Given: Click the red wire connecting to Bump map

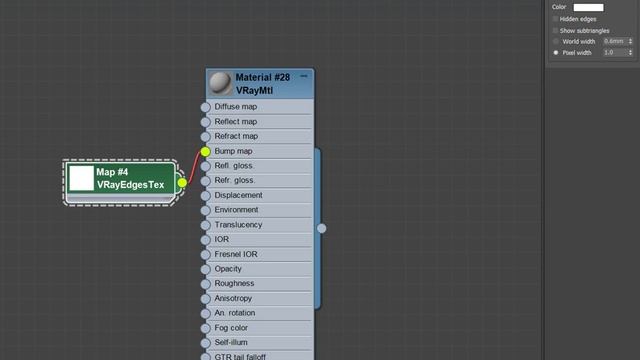Looking at the screenshot, I should tap(193, 167).
